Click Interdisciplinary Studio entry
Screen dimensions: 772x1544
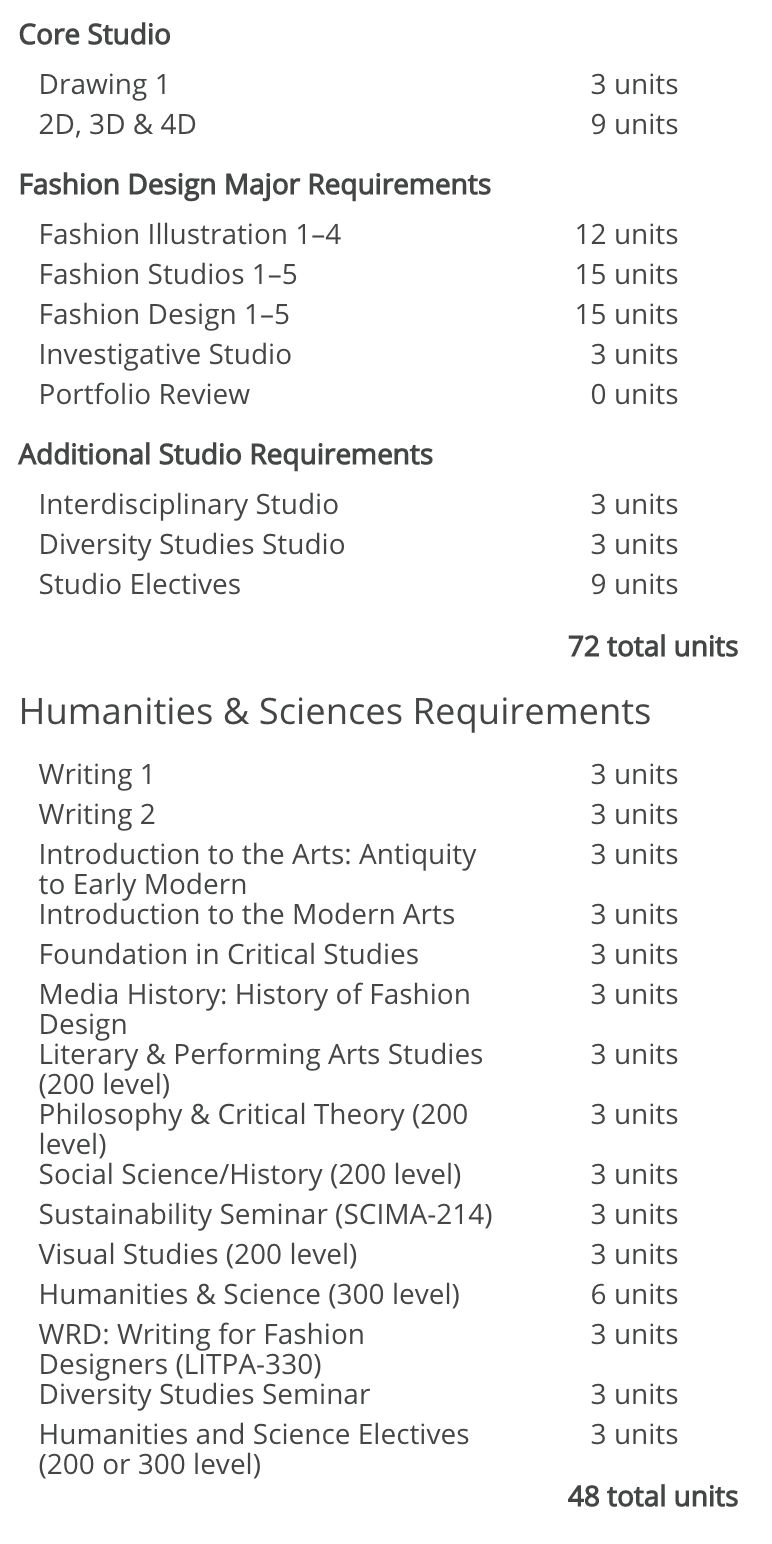189,505
